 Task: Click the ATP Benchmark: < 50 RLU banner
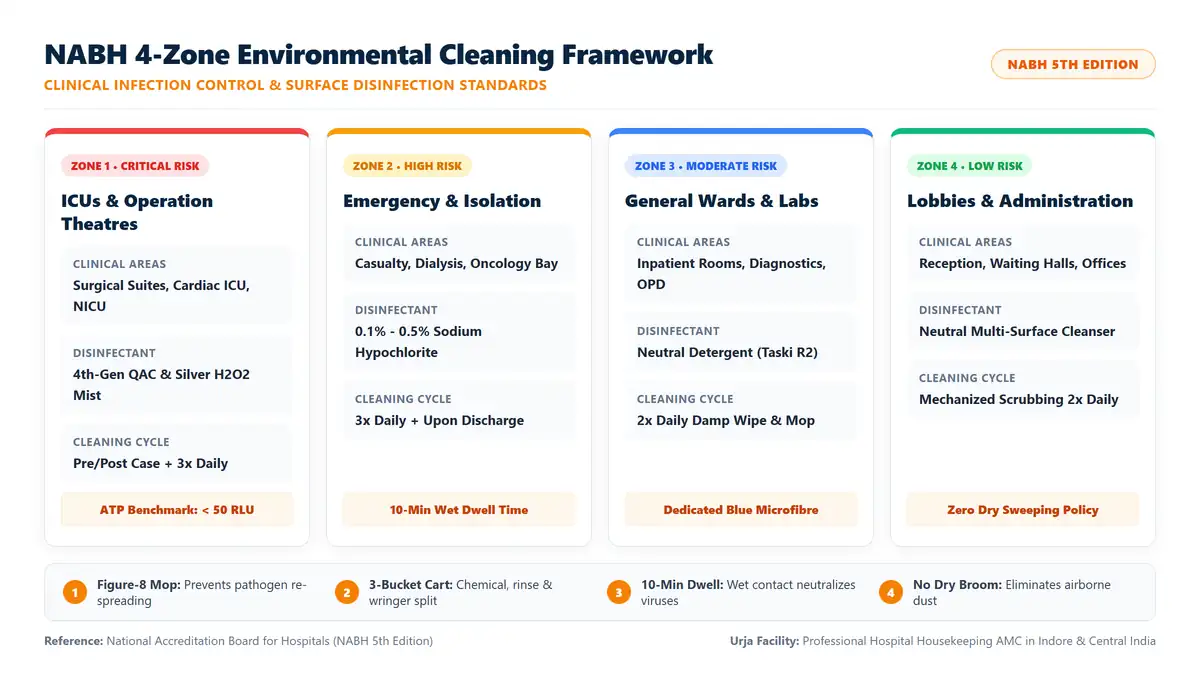point(177,510)
